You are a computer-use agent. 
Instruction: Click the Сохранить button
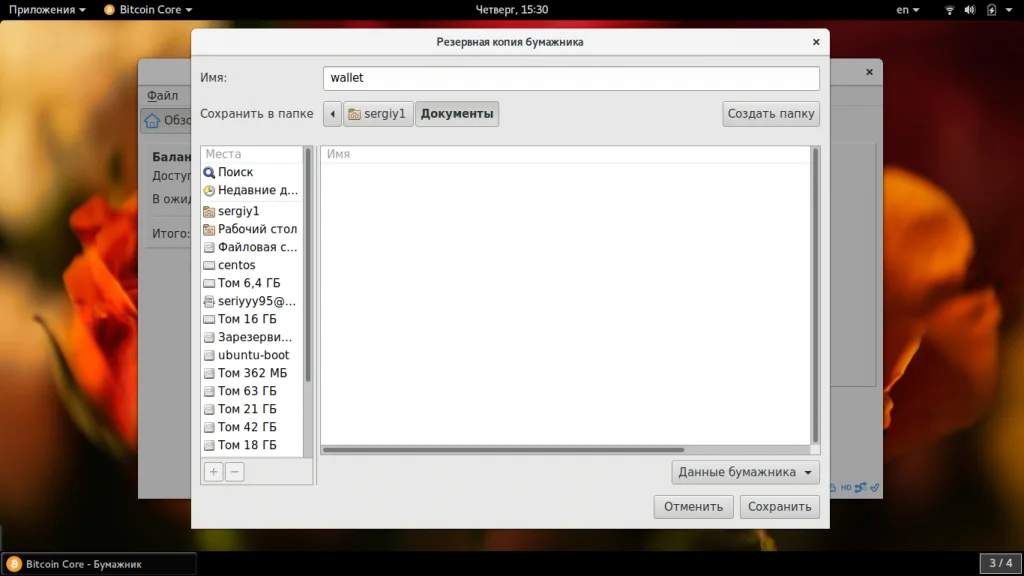pyautogui.click(x=779, y=507)
